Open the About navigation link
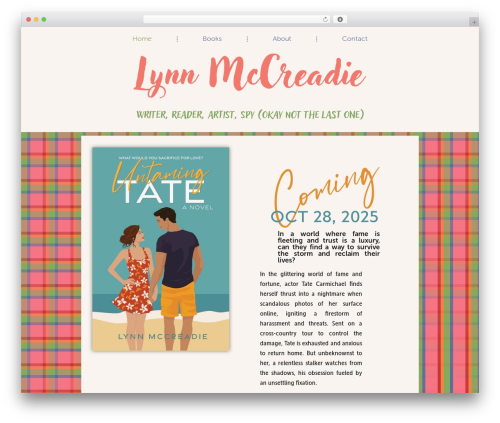 tap(282, 39)
